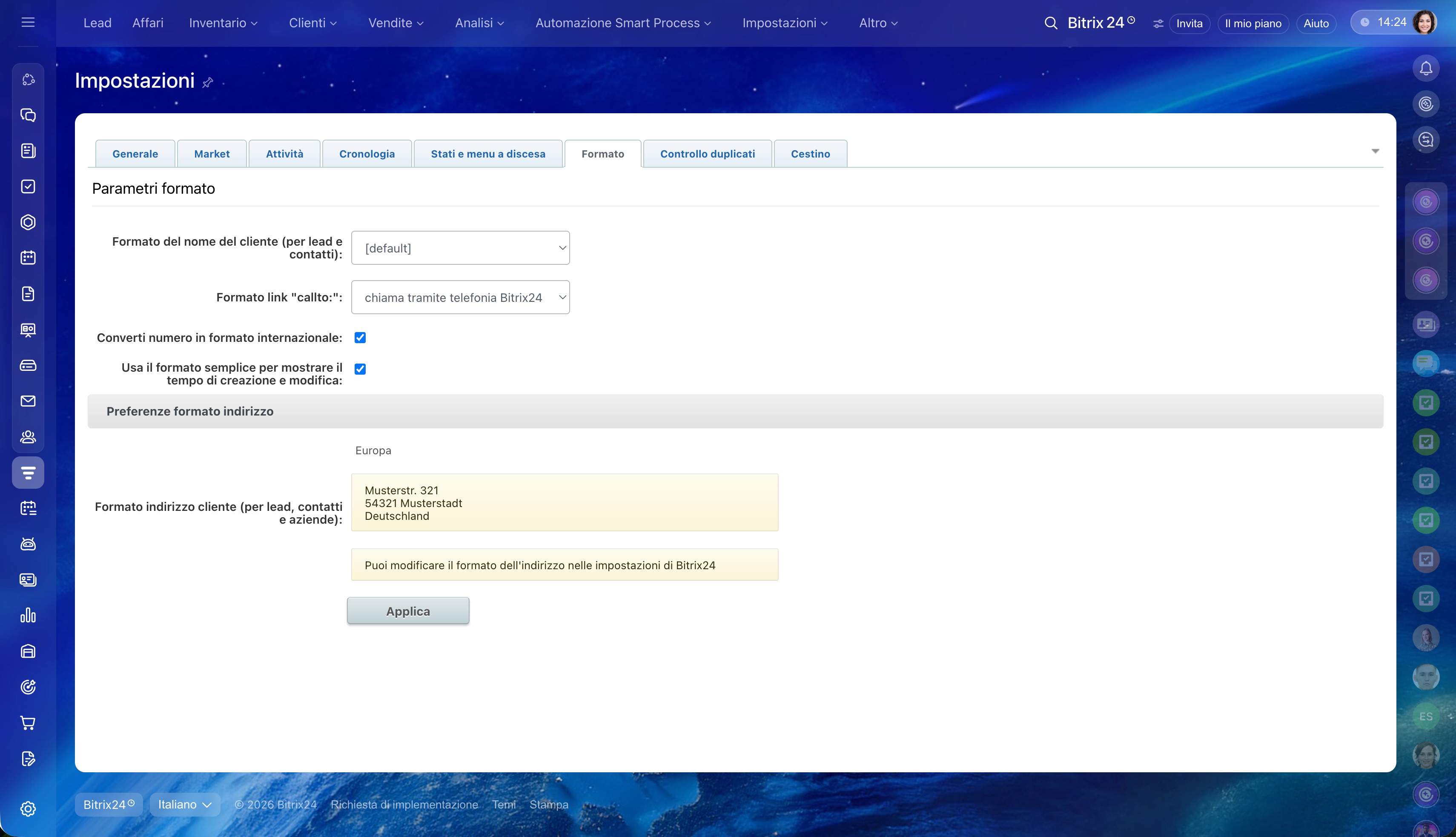Click the shopping cart sidebar icon

[28, 722]
